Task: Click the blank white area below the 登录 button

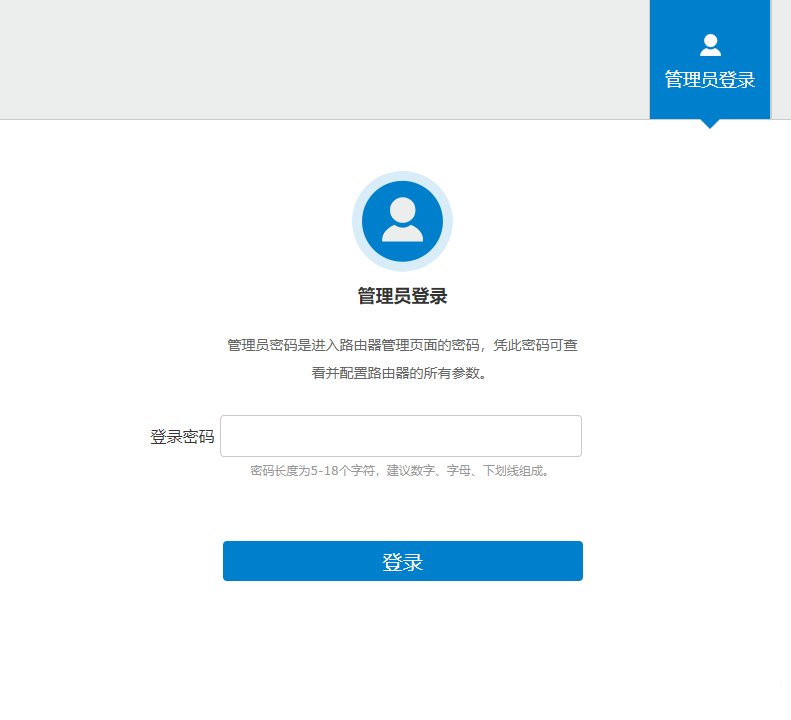Action: coord(400,650)
